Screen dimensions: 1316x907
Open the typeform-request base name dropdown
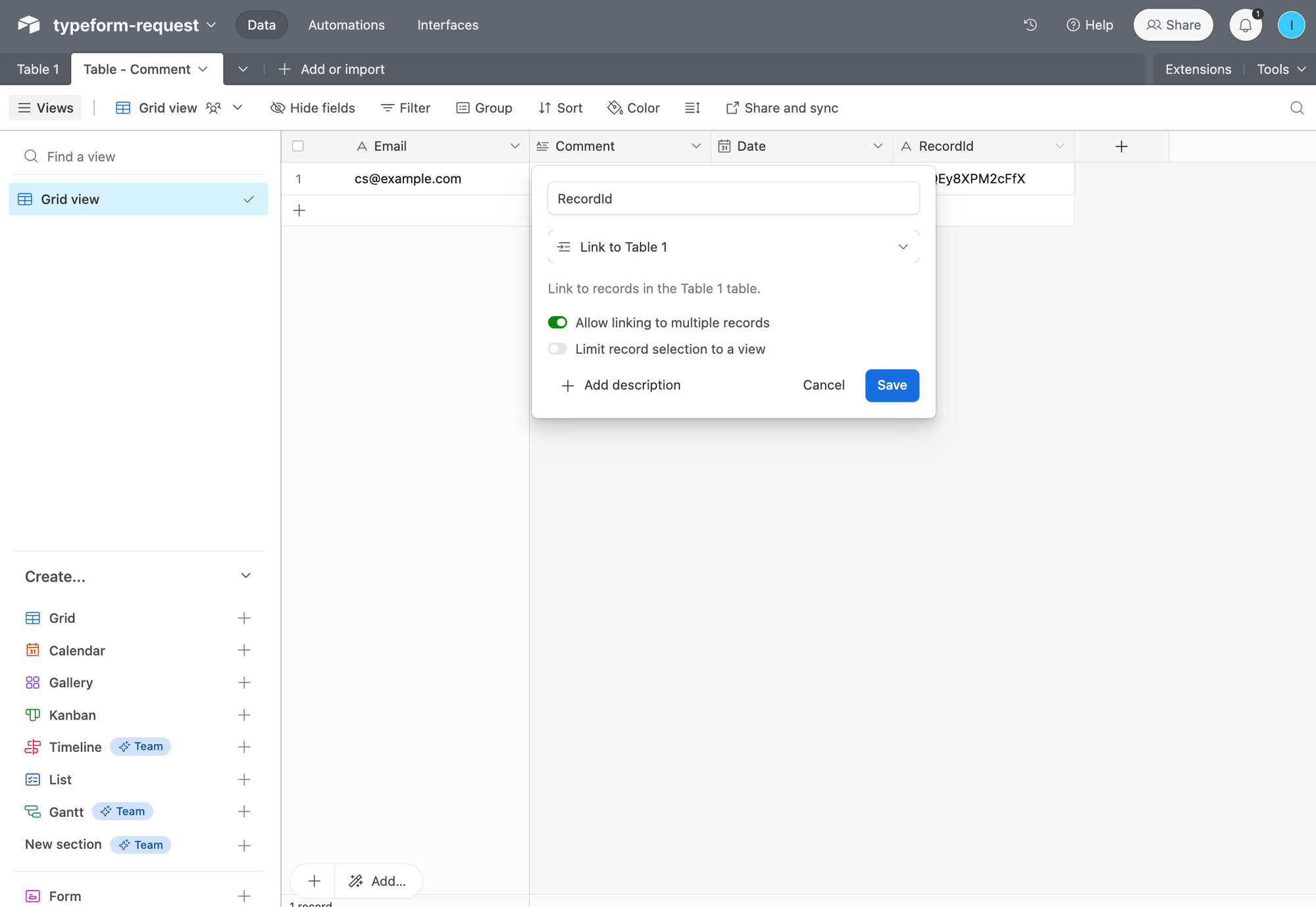tap(211, 25)
